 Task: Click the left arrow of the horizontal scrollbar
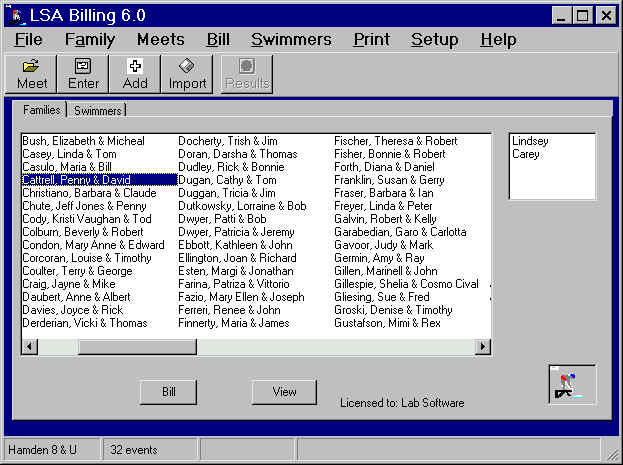[x=29, y=346]
